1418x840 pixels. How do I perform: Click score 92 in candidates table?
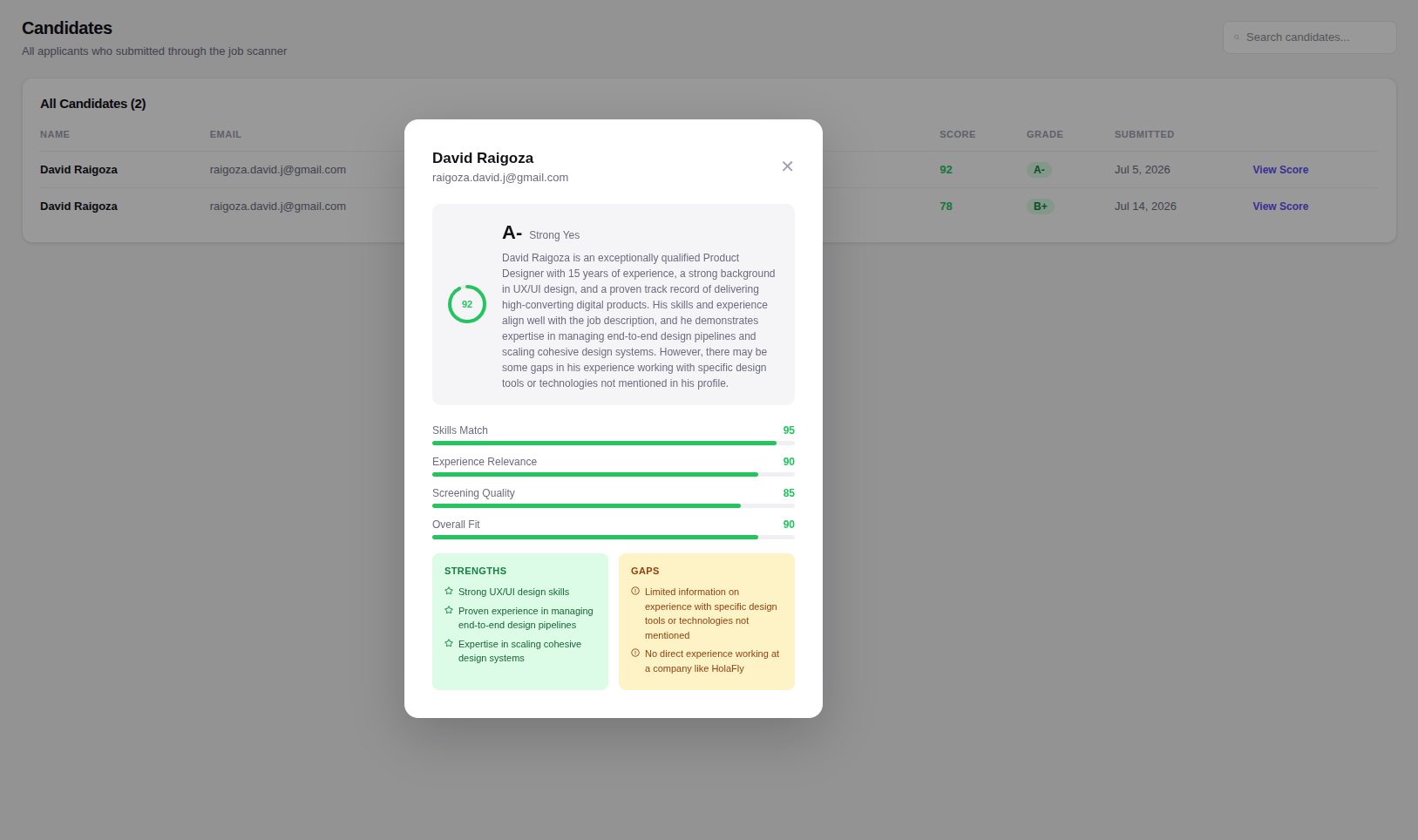click(x=946, y=170)
